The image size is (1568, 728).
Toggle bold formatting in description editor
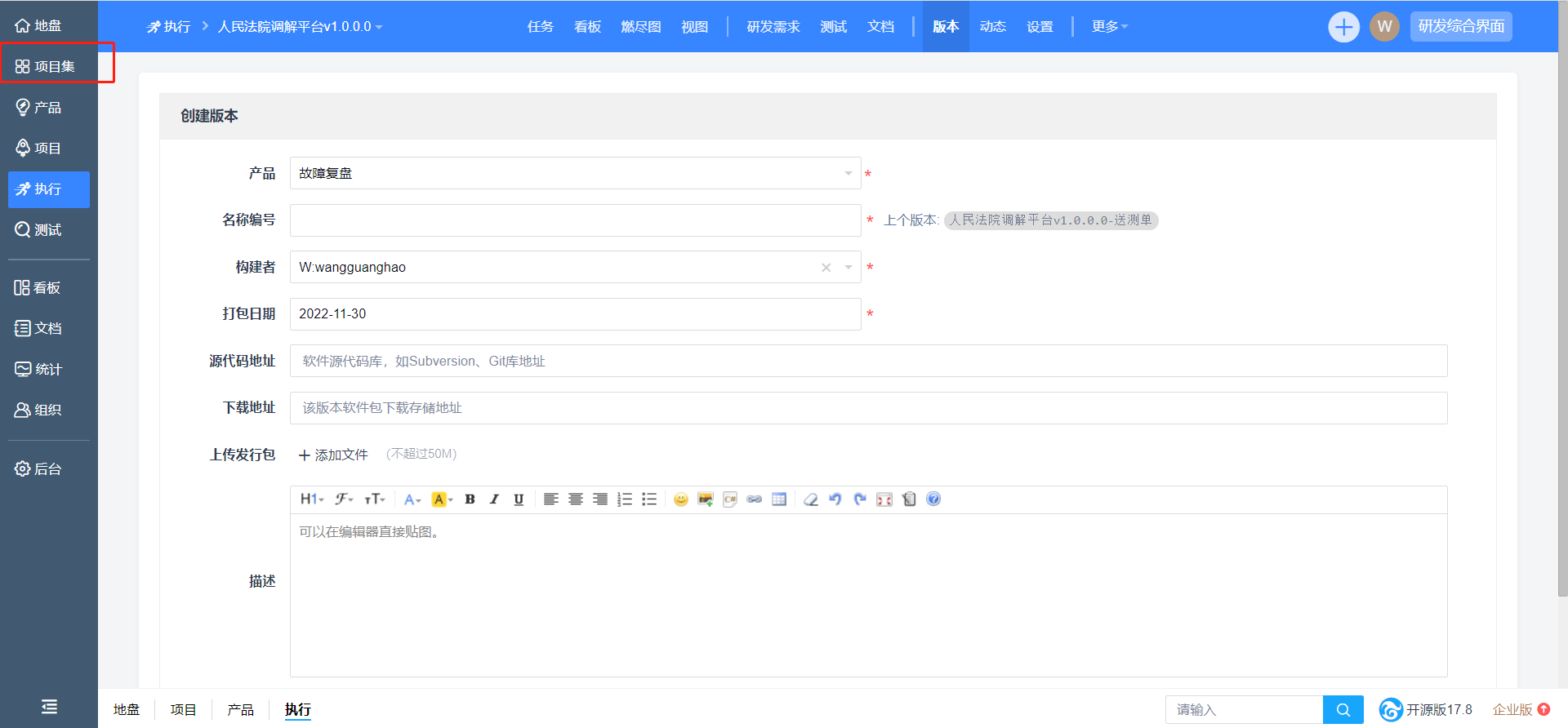[x=470, y=499]
